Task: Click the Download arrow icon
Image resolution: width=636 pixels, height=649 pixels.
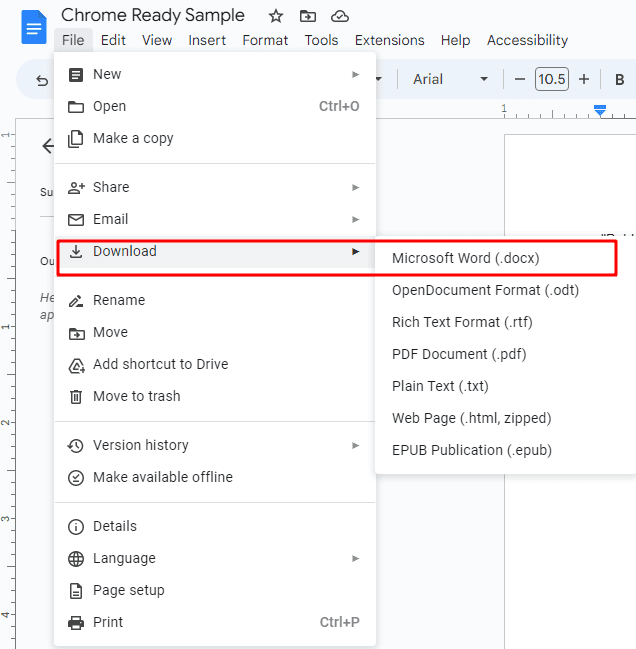Action: [76, 251]
